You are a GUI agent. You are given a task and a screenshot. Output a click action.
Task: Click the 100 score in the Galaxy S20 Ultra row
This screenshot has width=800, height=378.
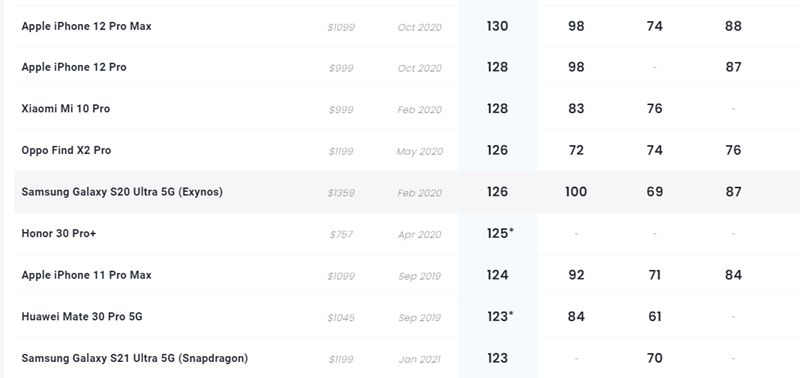pos(576,192)
